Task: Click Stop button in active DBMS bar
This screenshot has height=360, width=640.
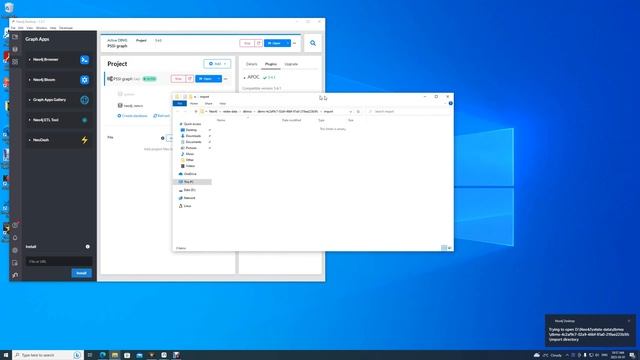Action: coord(247,43)
